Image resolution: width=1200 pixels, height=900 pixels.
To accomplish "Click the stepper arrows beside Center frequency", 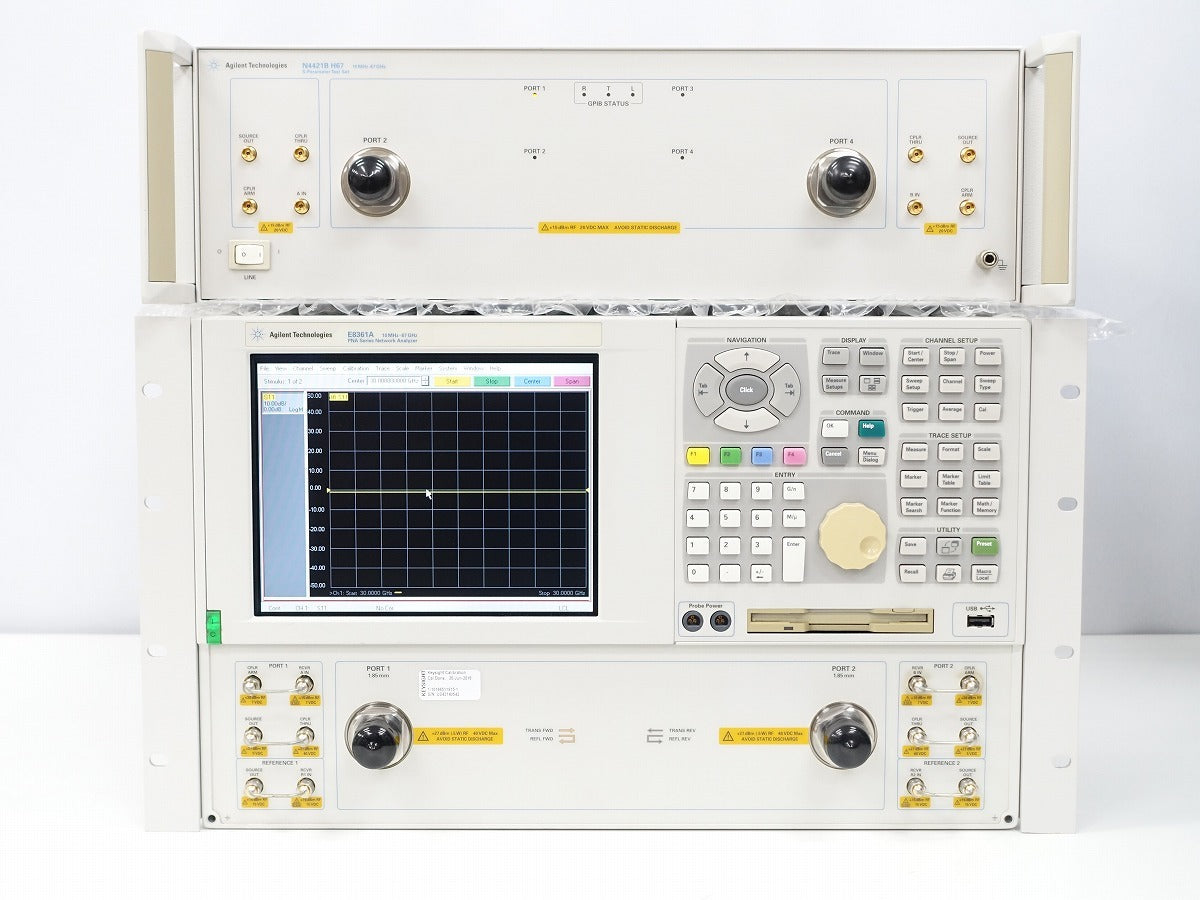I will 425,381.
